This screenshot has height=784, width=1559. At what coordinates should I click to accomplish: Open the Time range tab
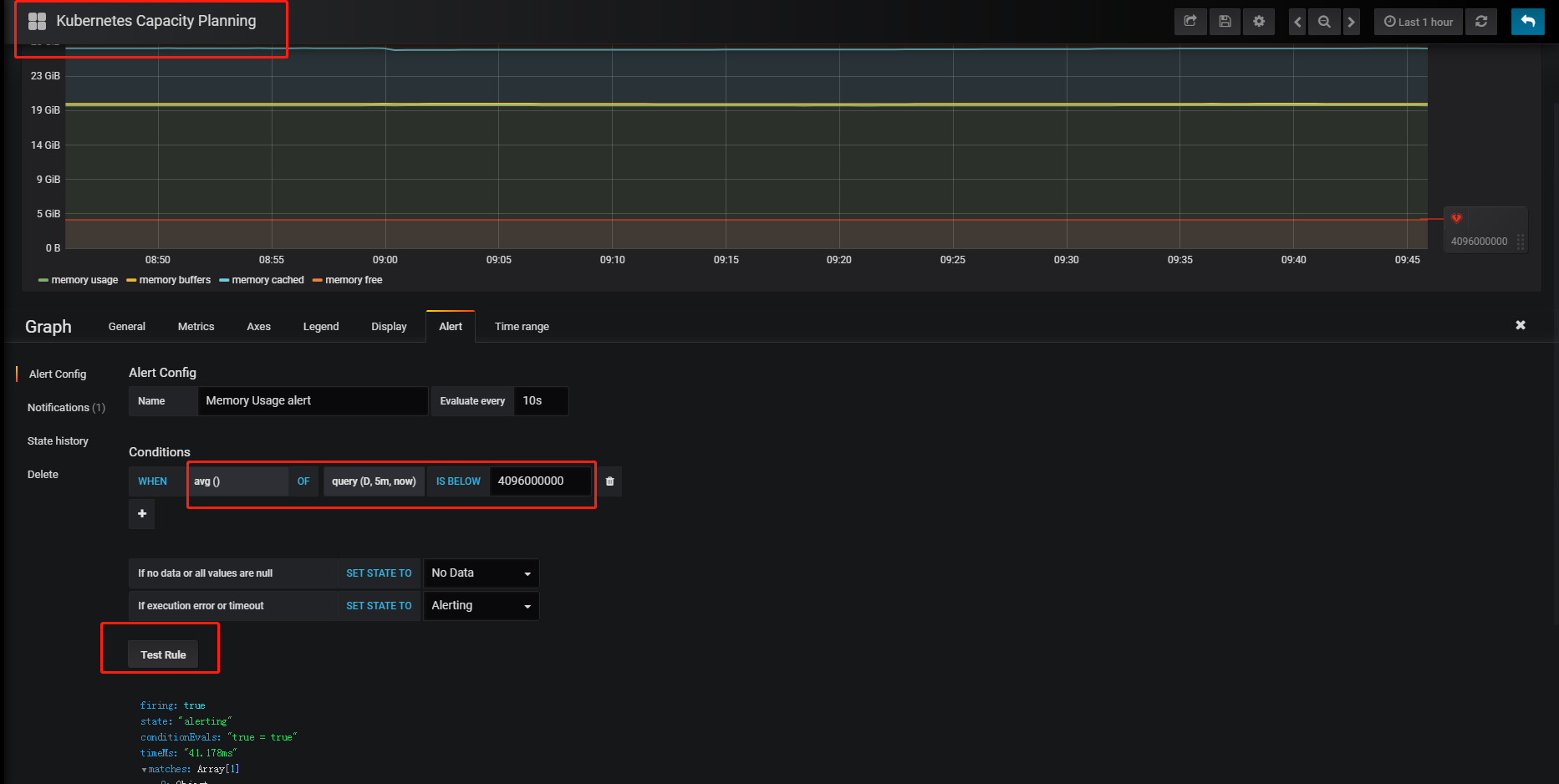pos(522,327)
